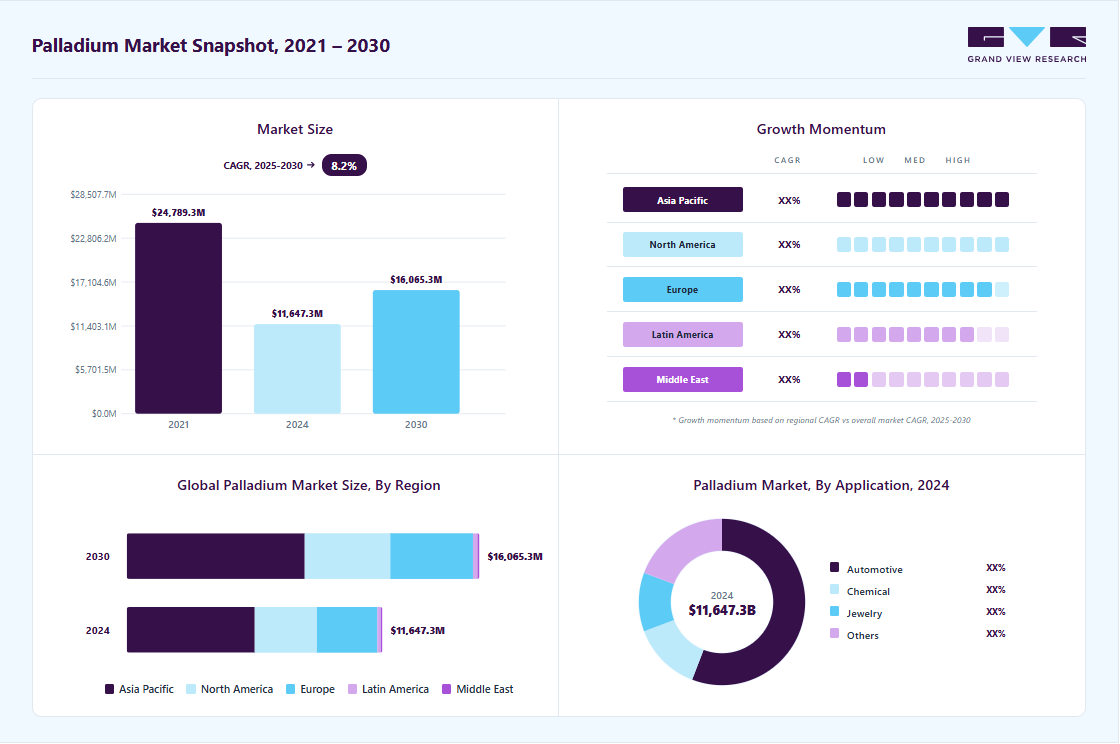Viewport: 1120px width, 744px height.
Task: Click the $24,789.3M bar value label
Action: pyautogui.click(x=179, y=213)
